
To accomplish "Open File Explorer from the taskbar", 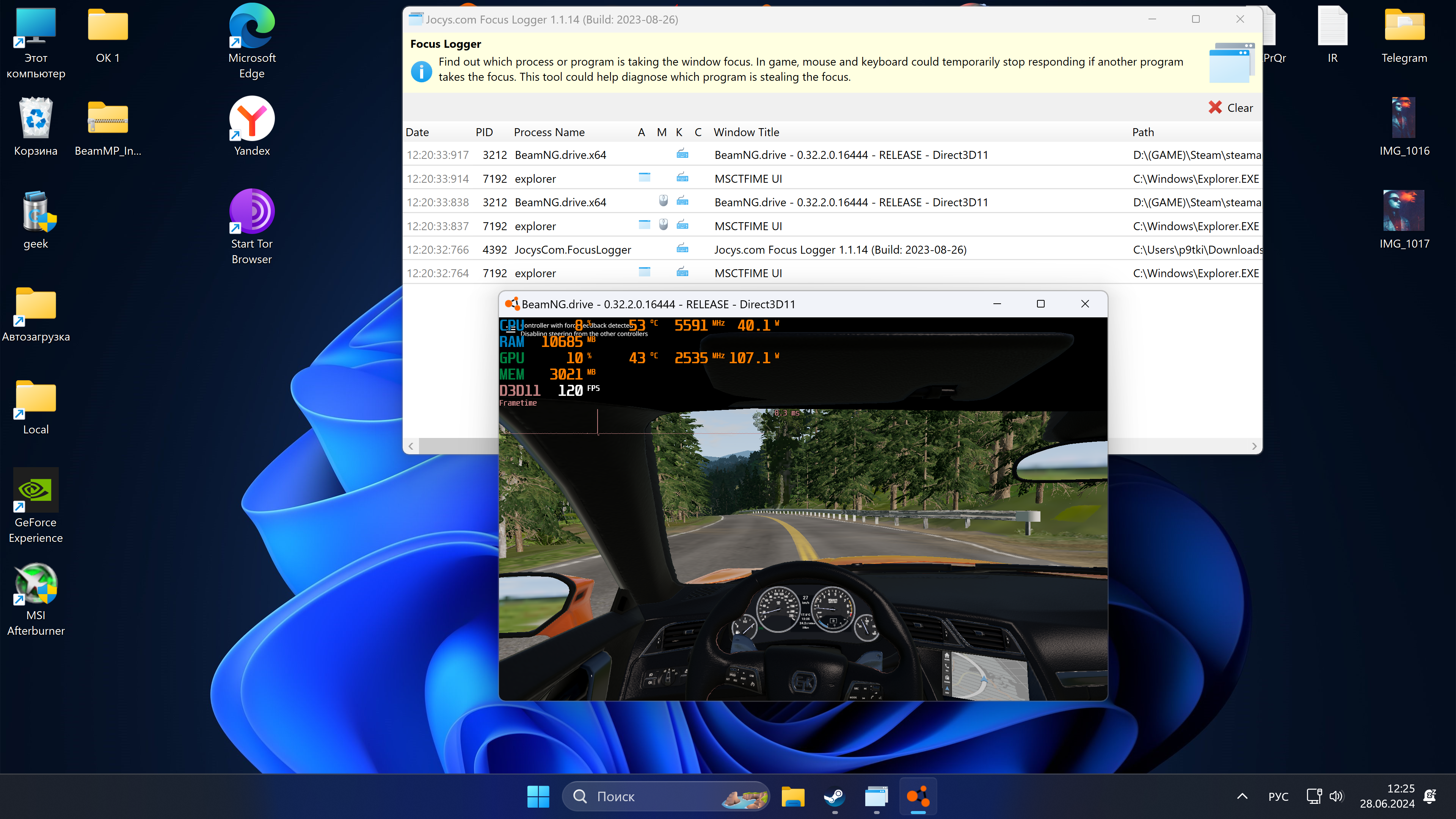I will pos(792,796).
